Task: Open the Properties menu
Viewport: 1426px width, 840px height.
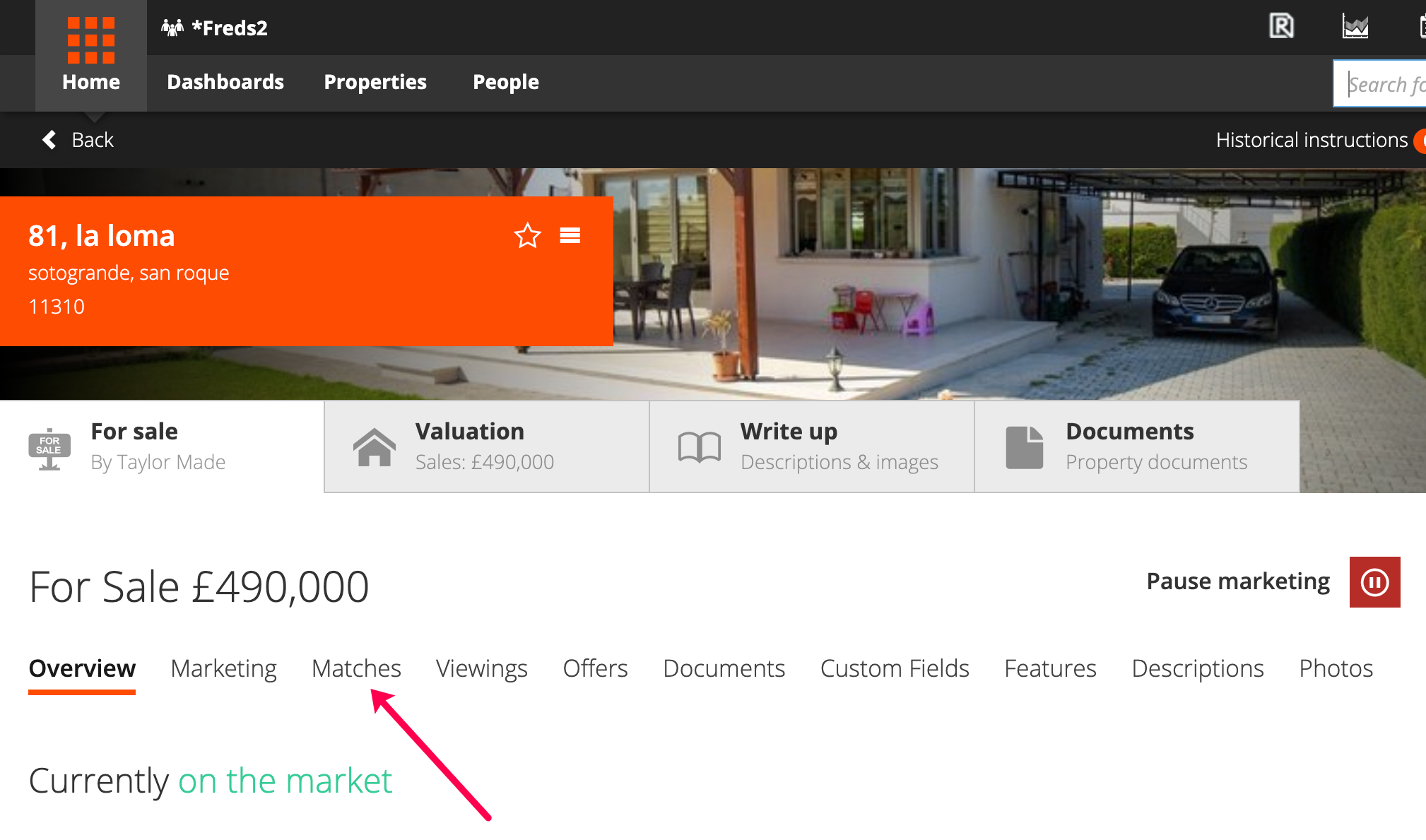Action: [x=375, y=82]
